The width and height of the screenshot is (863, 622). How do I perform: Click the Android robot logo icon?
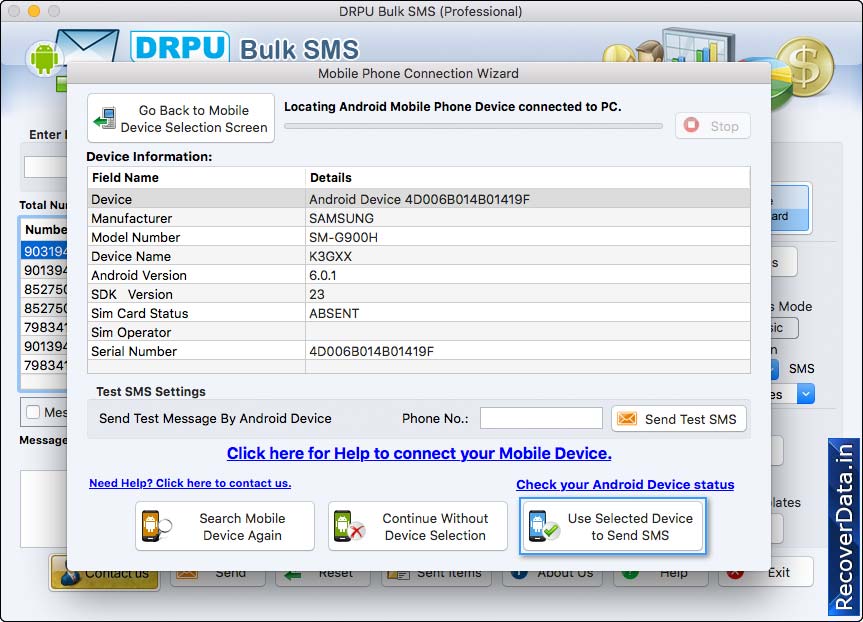(44, 58)
